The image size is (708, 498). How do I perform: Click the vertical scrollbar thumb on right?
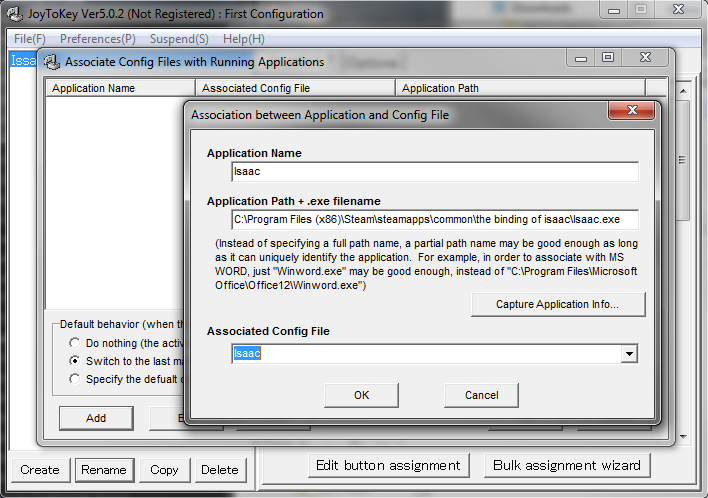pyautogui.click(x=683, y=160)
